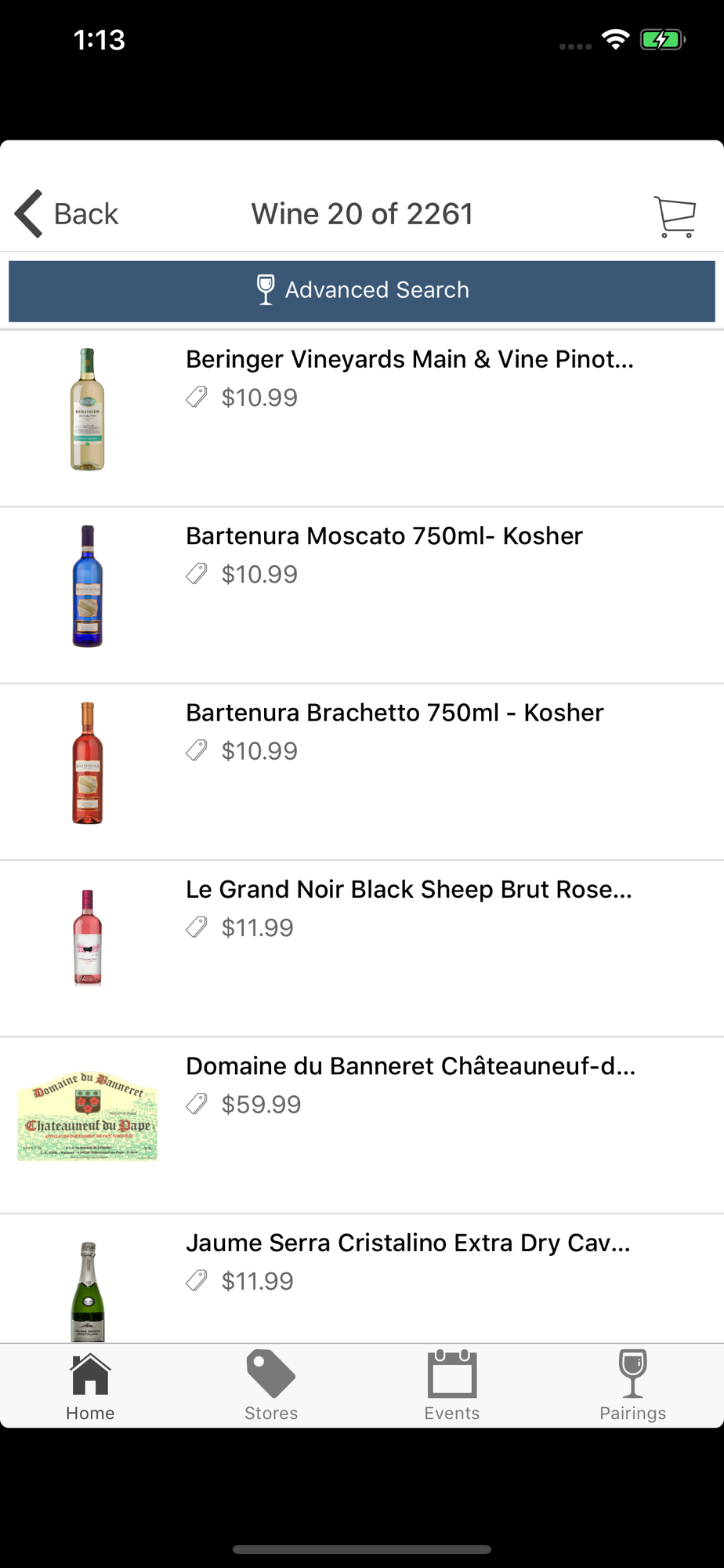Switch to the Events tab label

(x=452, y=1413)
